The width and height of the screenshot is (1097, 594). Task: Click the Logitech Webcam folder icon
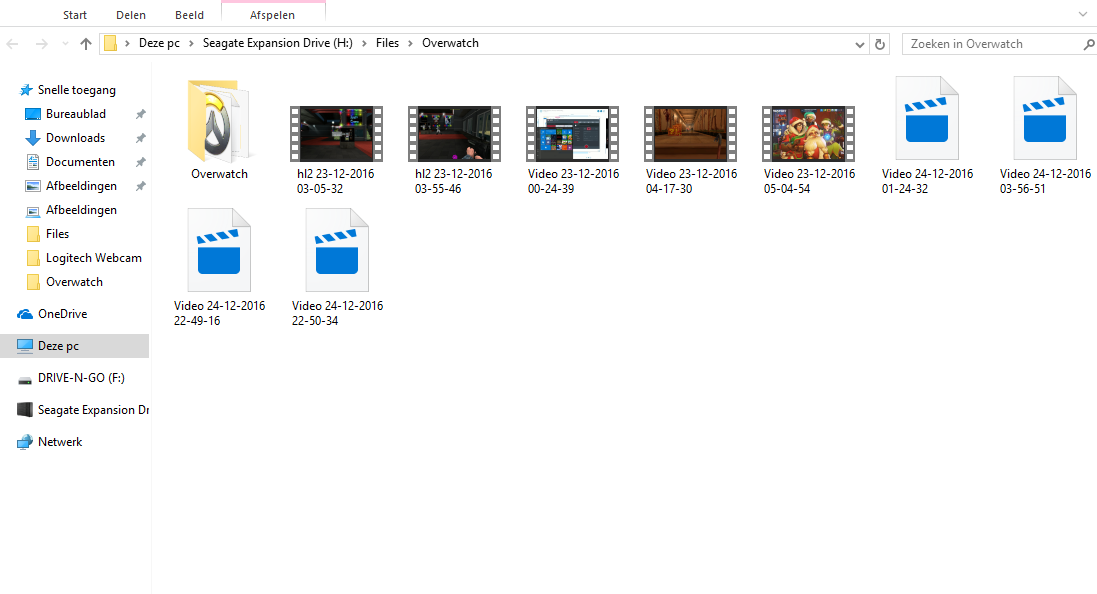33,258
